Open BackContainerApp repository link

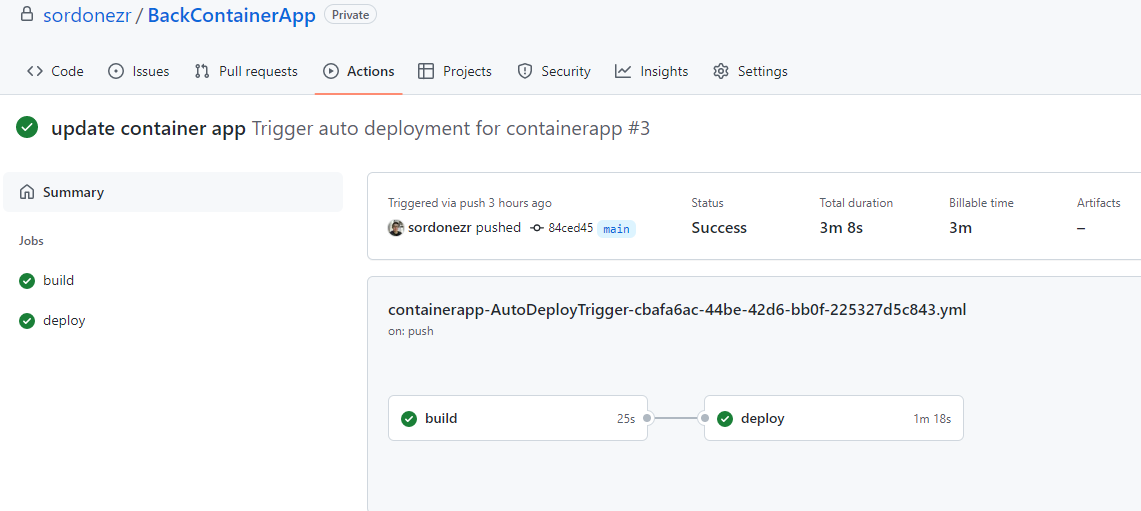[x=231, y=15]
